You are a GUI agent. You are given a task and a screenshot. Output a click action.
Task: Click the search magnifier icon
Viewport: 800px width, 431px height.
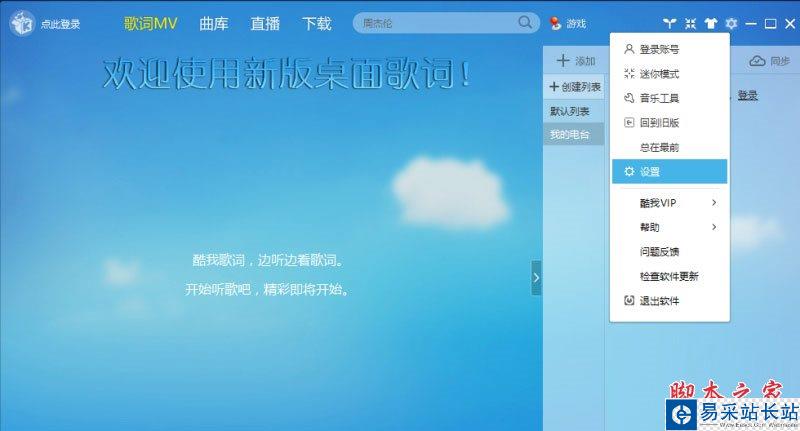[524, 22]
